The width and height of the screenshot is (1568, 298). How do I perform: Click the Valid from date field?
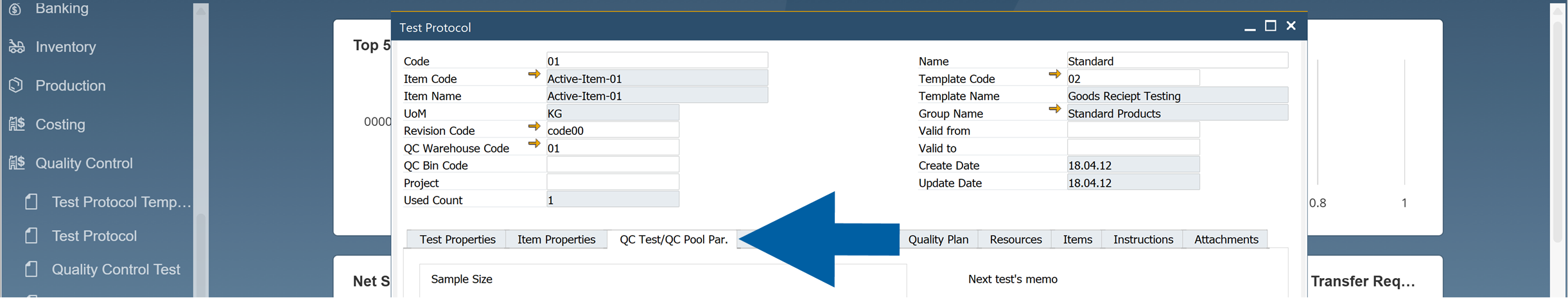pos(1133,130)
